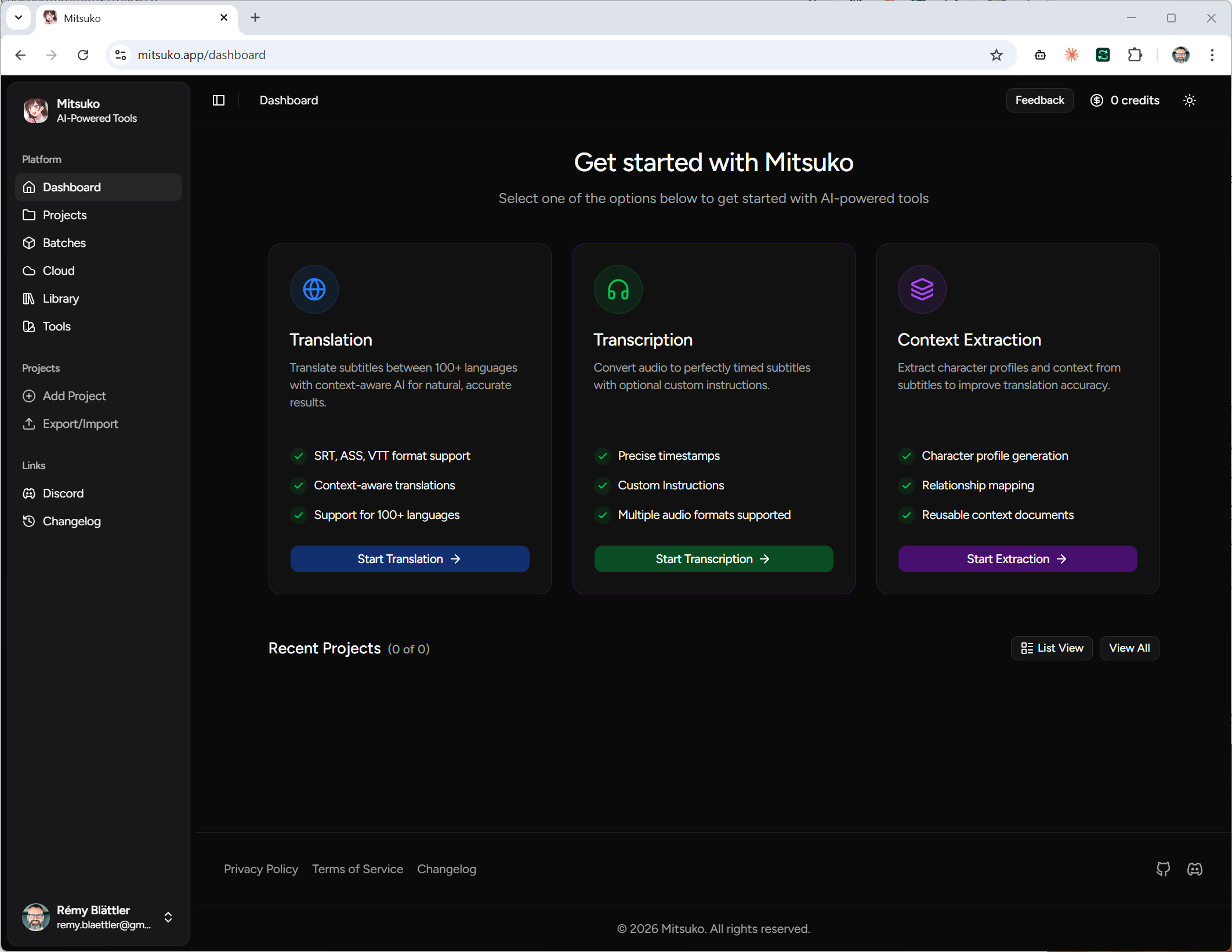Image resolution: width=1232 pixels, height=952 pixels.
Task: Click Dashboard home icon in sidebar
Action: tap(29, 187)
